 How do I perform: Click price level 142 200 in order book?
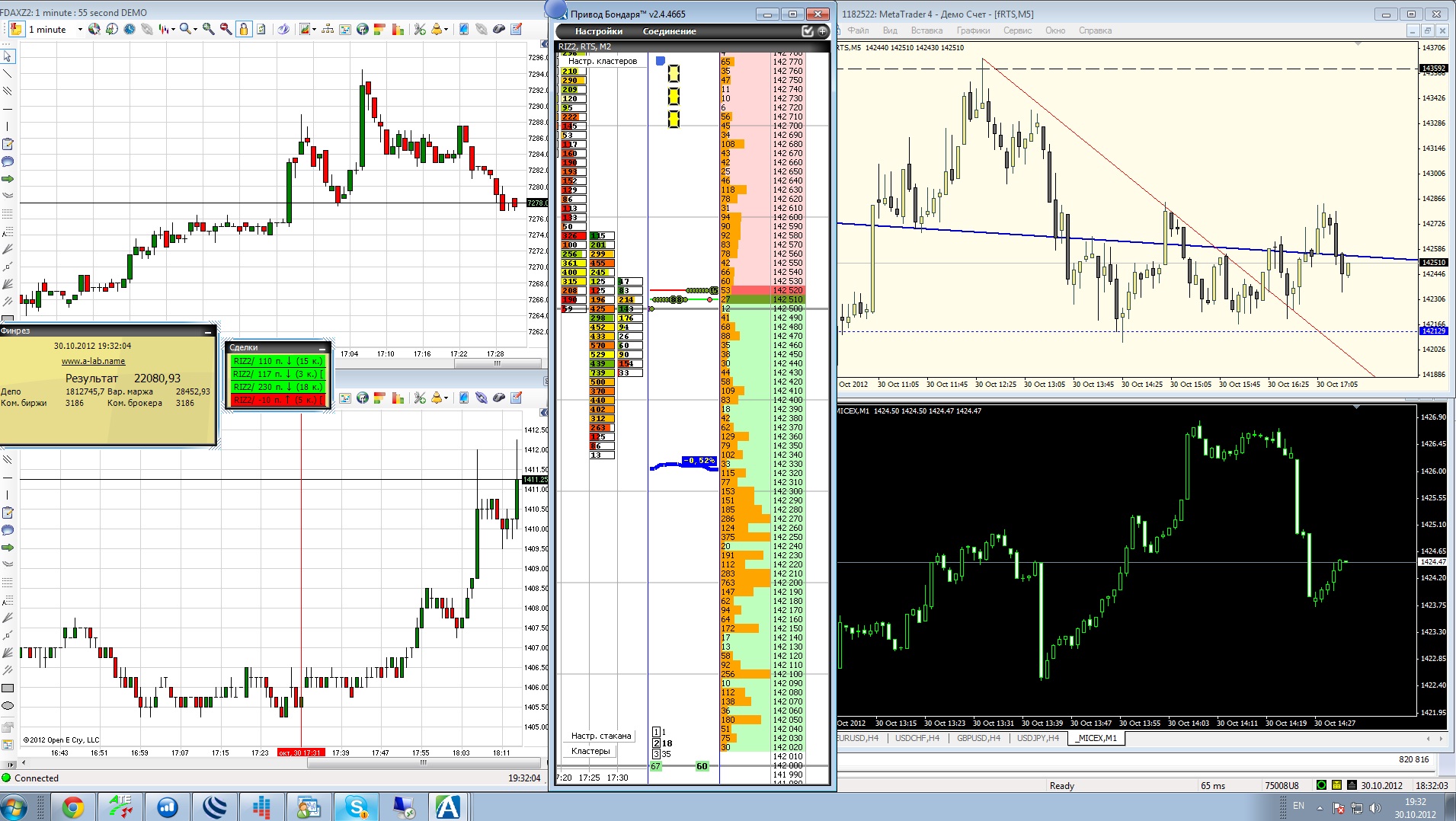click(788, 583)
